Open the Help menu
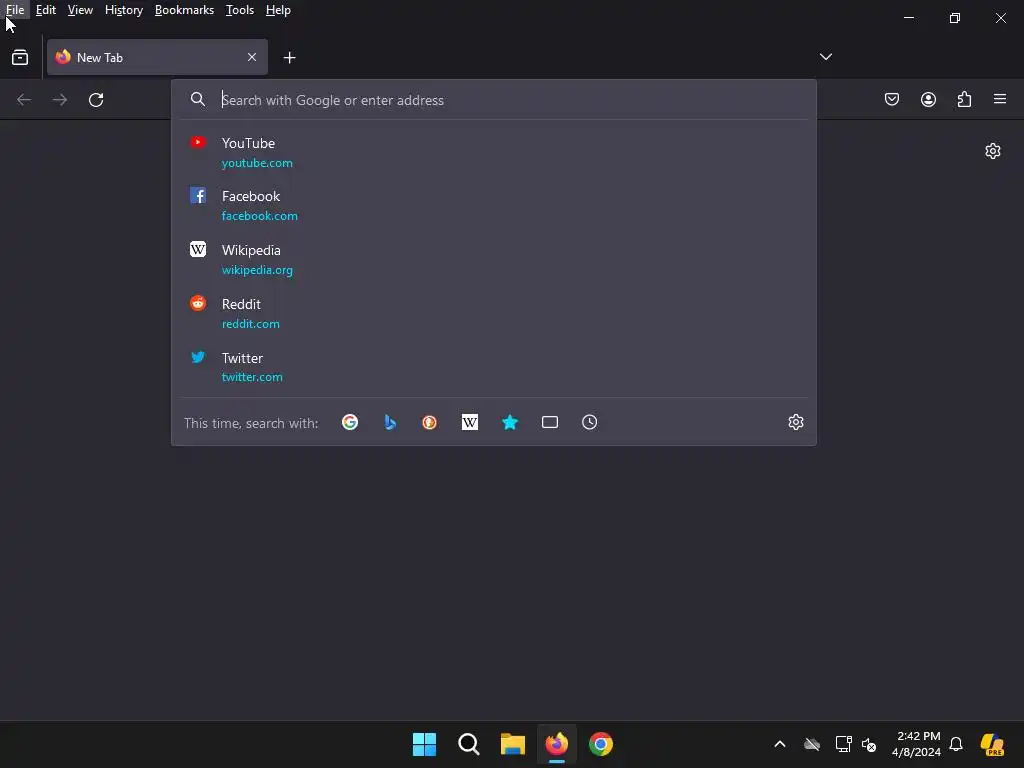This screenshot has height=768, width=1024. [x=278, y=10]
